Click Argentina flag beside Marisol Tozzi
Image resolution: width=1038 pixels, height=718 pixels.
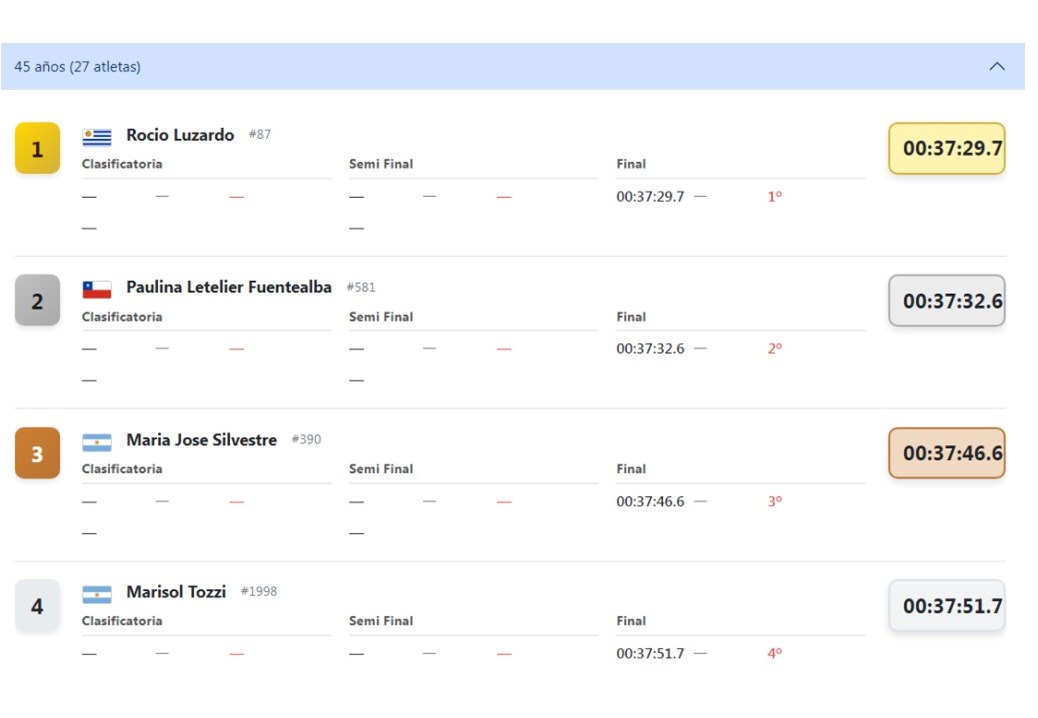click(x=97, y=594)
